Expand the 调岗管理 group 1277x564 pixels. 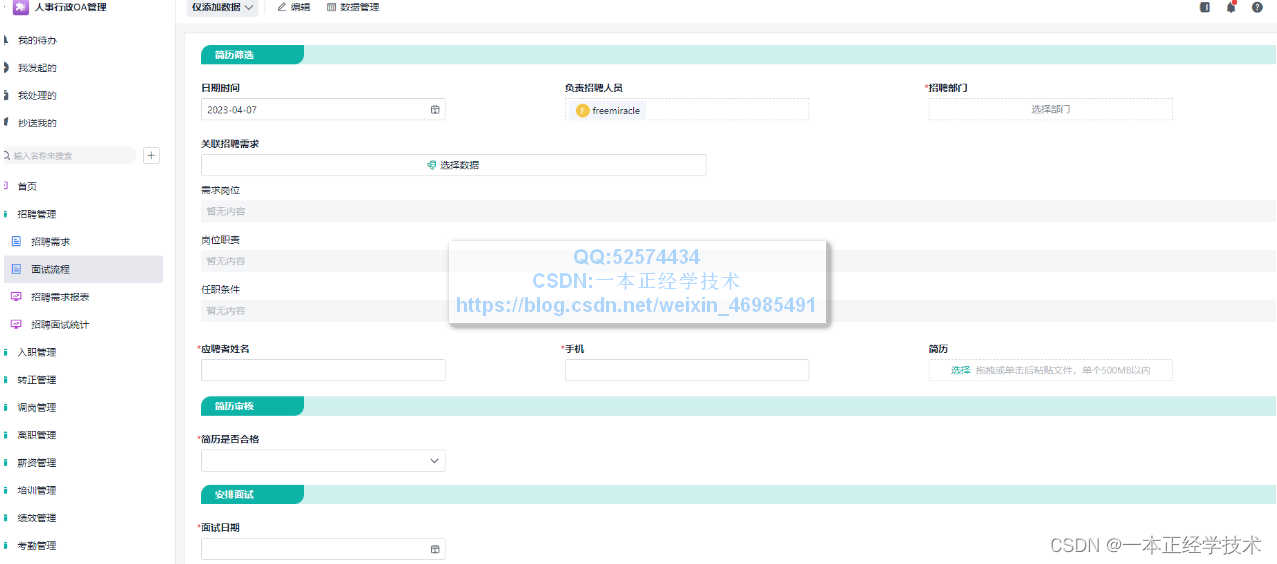tap(36, 407)
